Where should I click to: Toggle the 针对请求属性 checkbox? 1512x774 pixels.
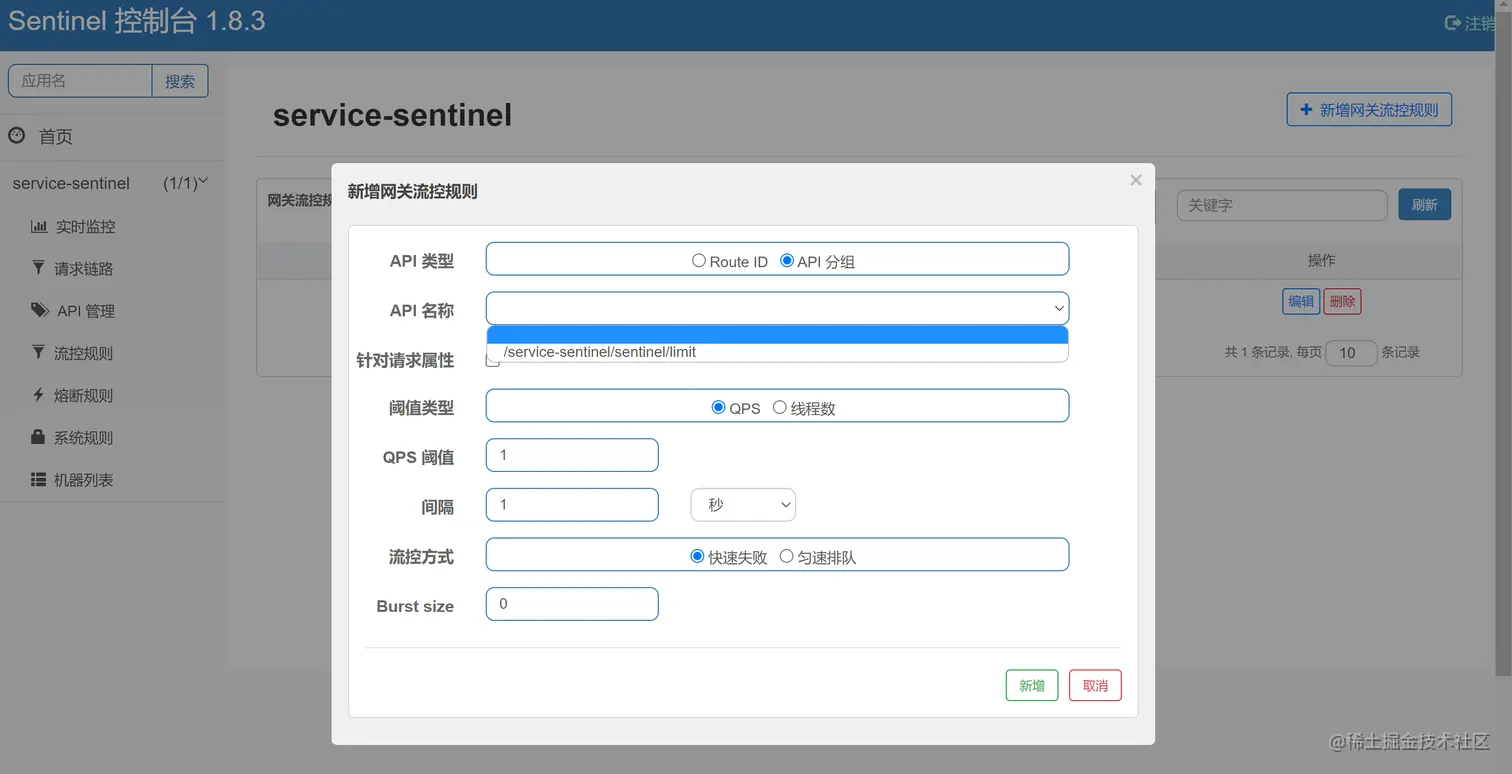(493, 360)
